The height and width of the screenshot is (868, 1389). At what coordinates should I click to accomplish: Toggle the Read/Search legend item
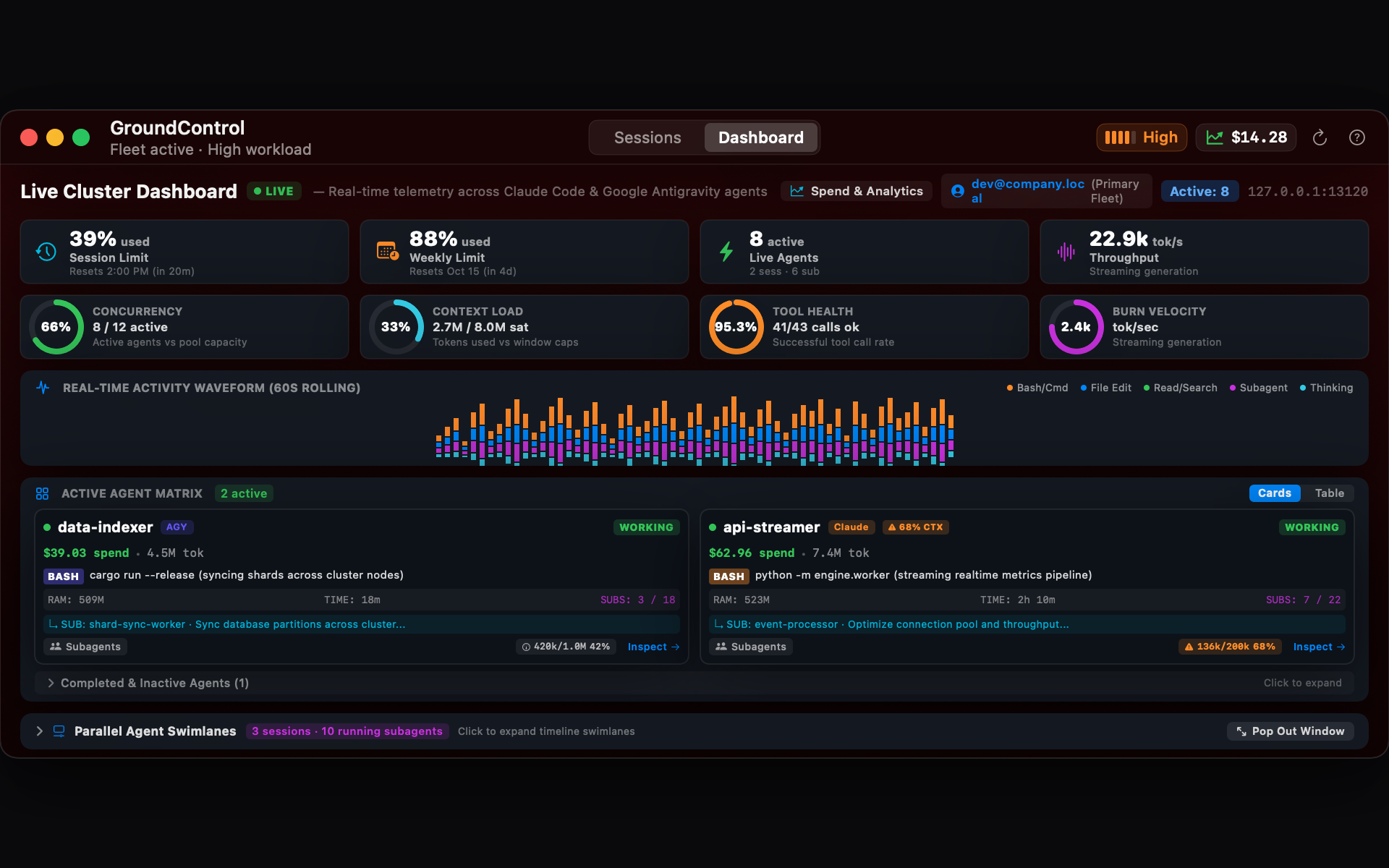[x=1181, y=388]
